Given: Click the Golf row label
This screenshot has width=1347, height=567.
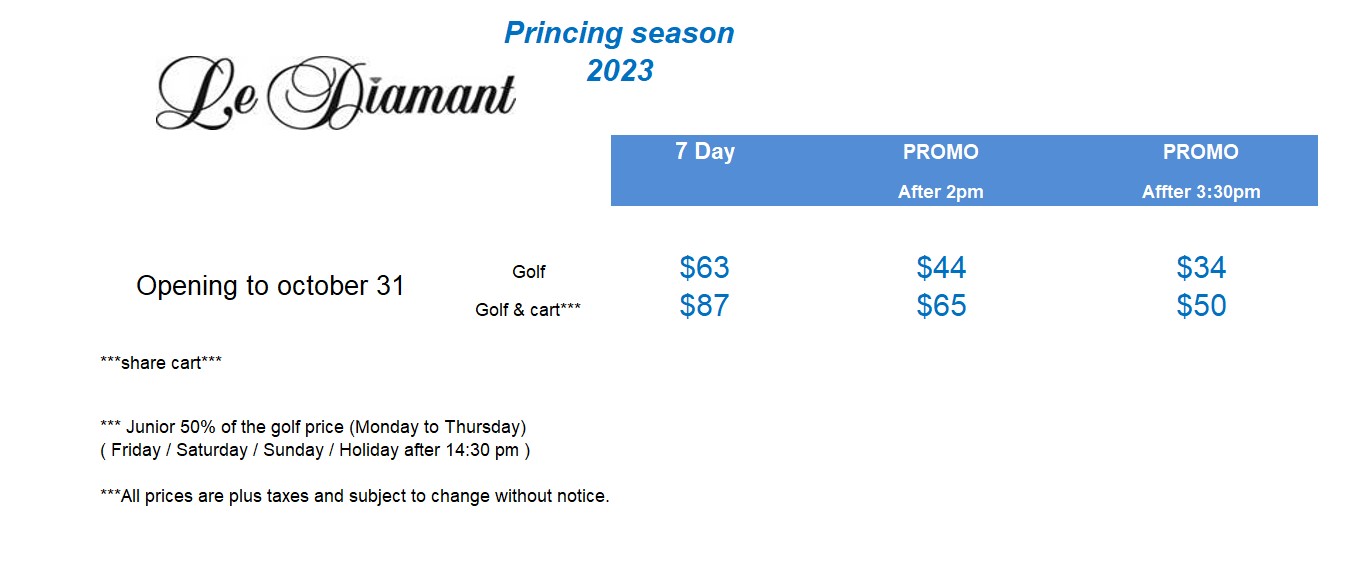Looking at the screenshot, I should (x=529, y=272).
